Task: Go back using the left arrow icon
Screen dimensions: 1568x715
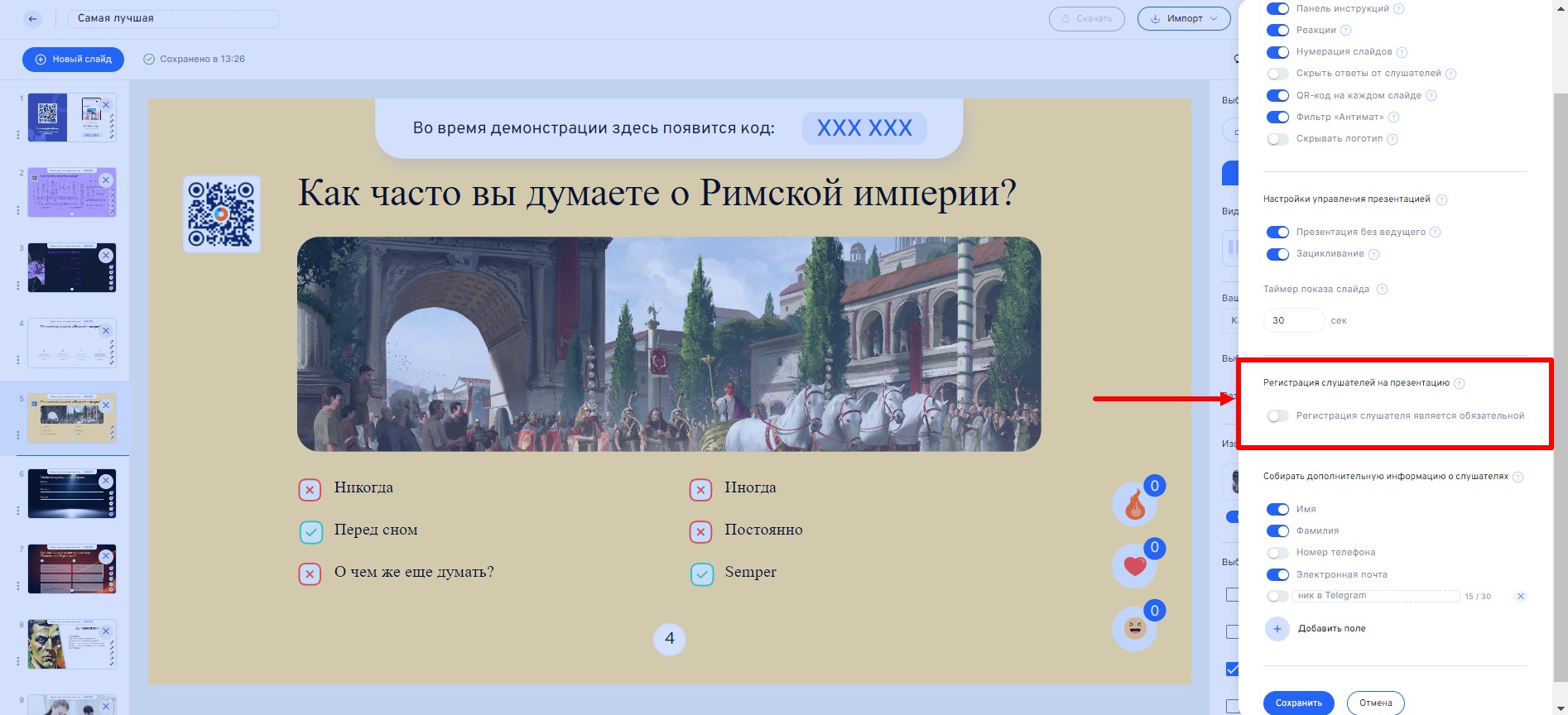Action: pos(32,18)
